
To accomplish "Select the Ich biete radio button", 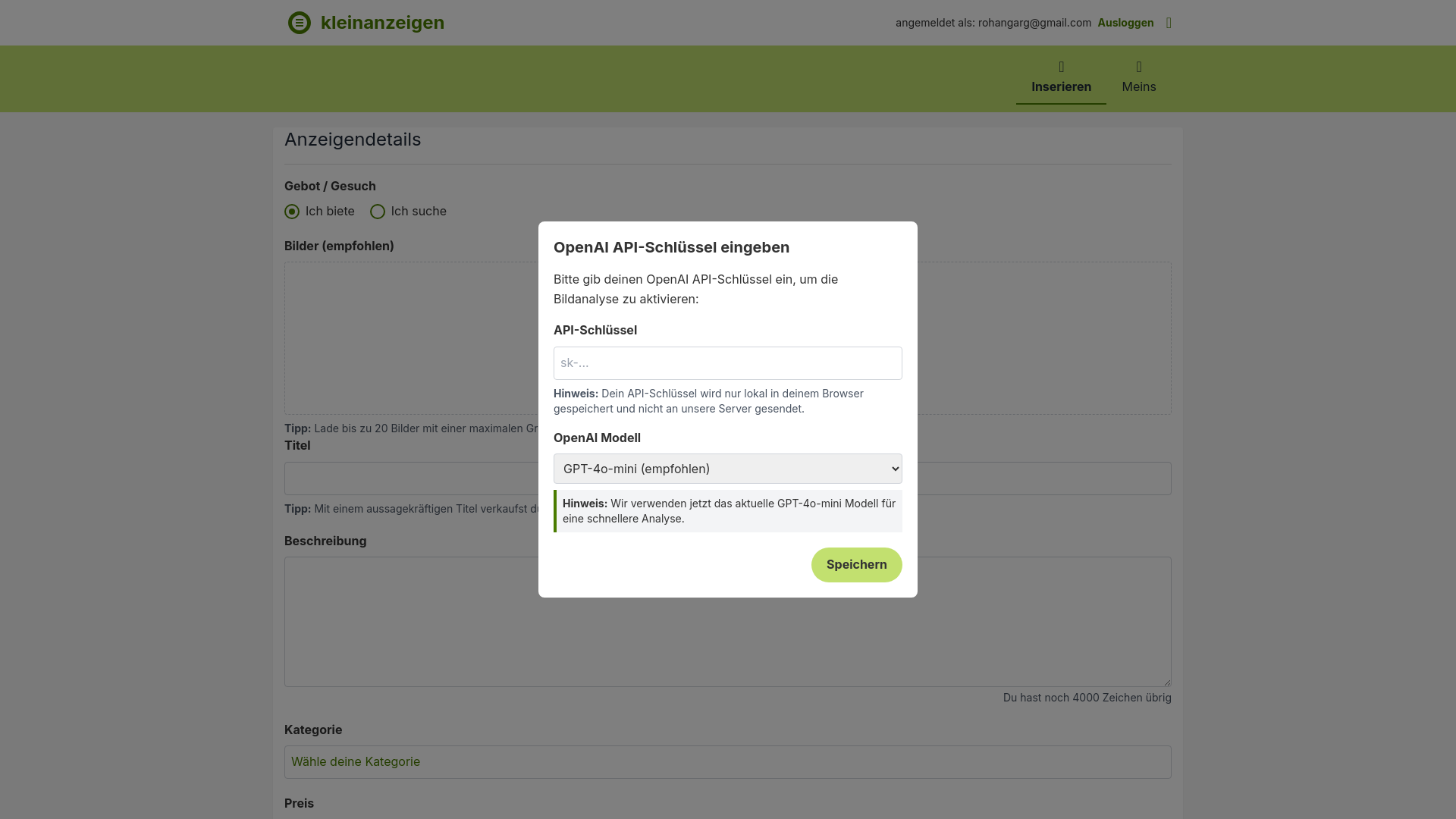I will 292,212.
